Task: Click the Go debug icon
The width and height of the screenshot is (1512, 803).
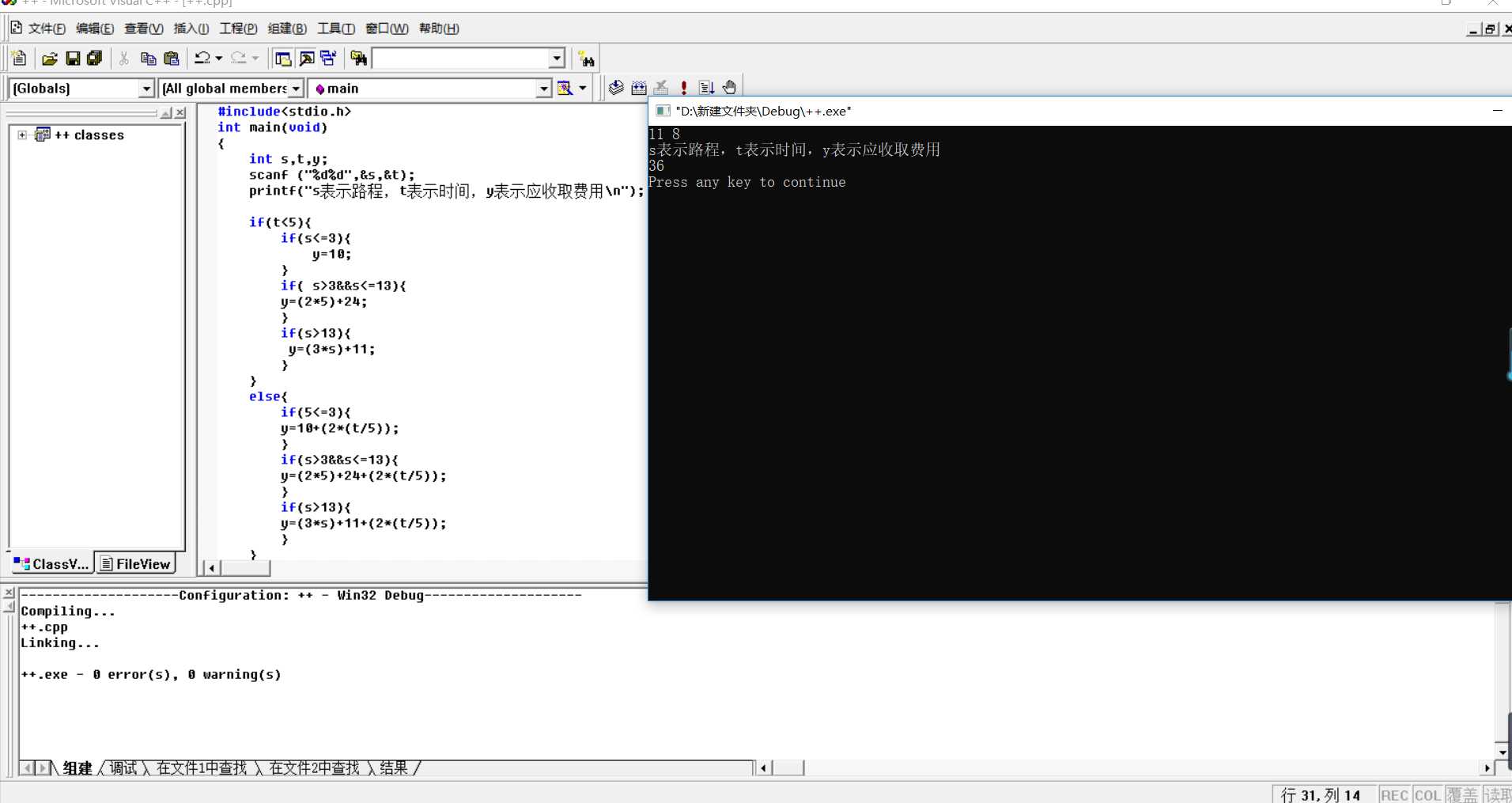Action: (x=706, y=88)
